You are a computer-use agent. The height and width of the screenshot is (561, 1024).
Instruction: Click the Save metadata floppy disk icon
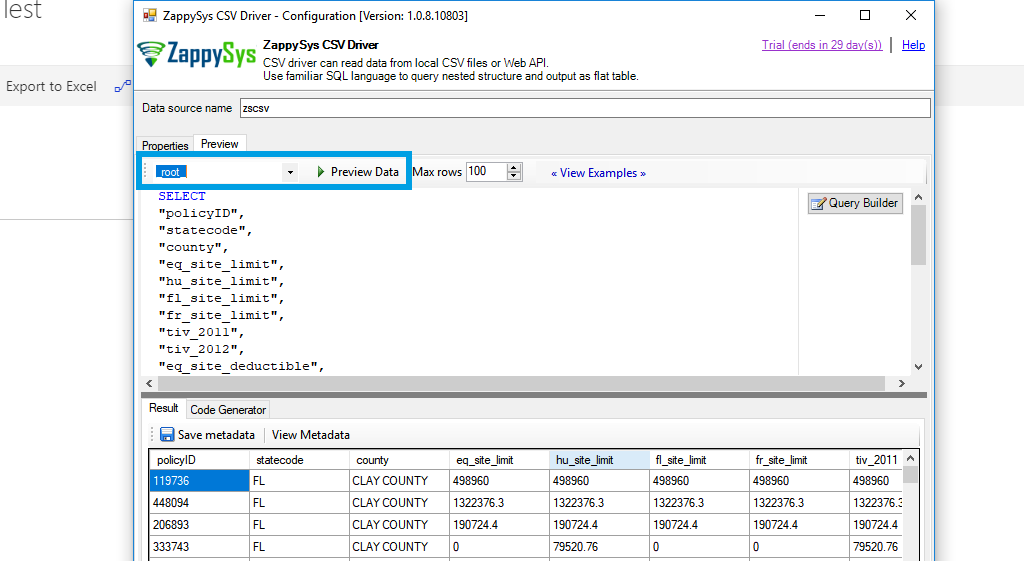(167, 435)
